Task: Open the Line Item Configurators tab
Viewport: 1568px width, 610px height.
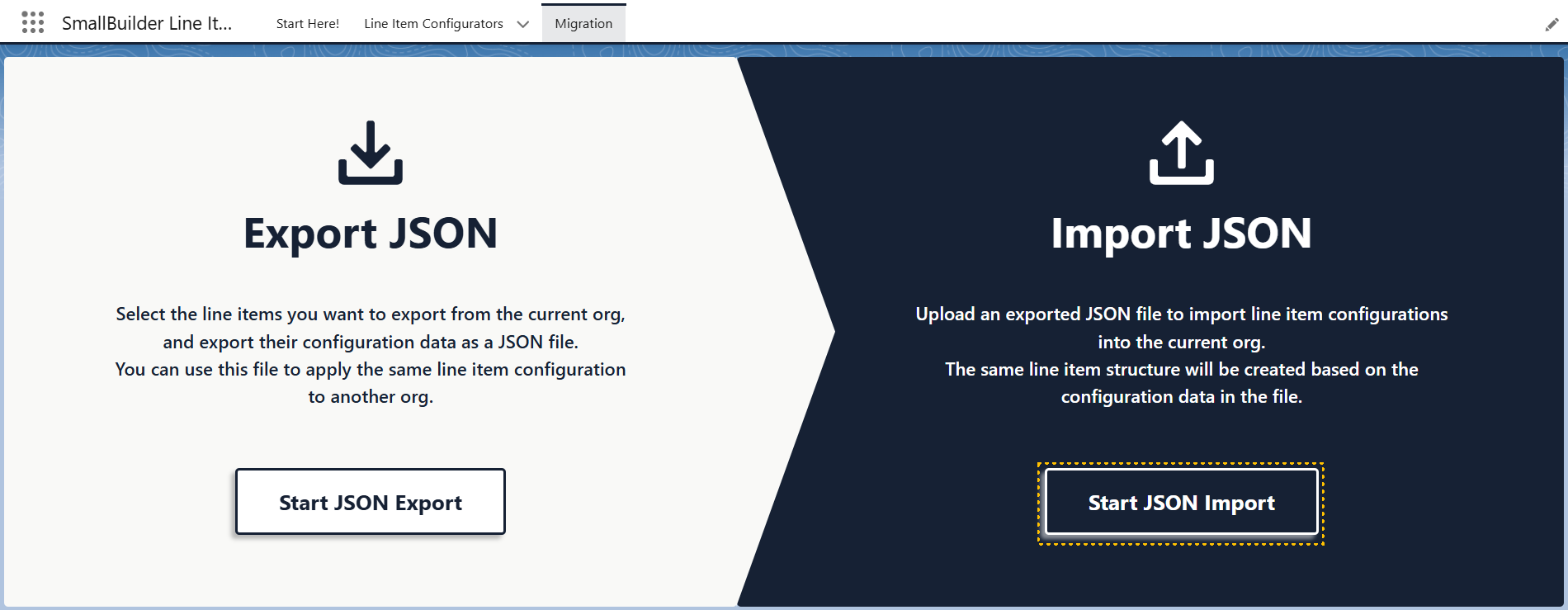Action: pyautogui.click(x=433, y=24)
